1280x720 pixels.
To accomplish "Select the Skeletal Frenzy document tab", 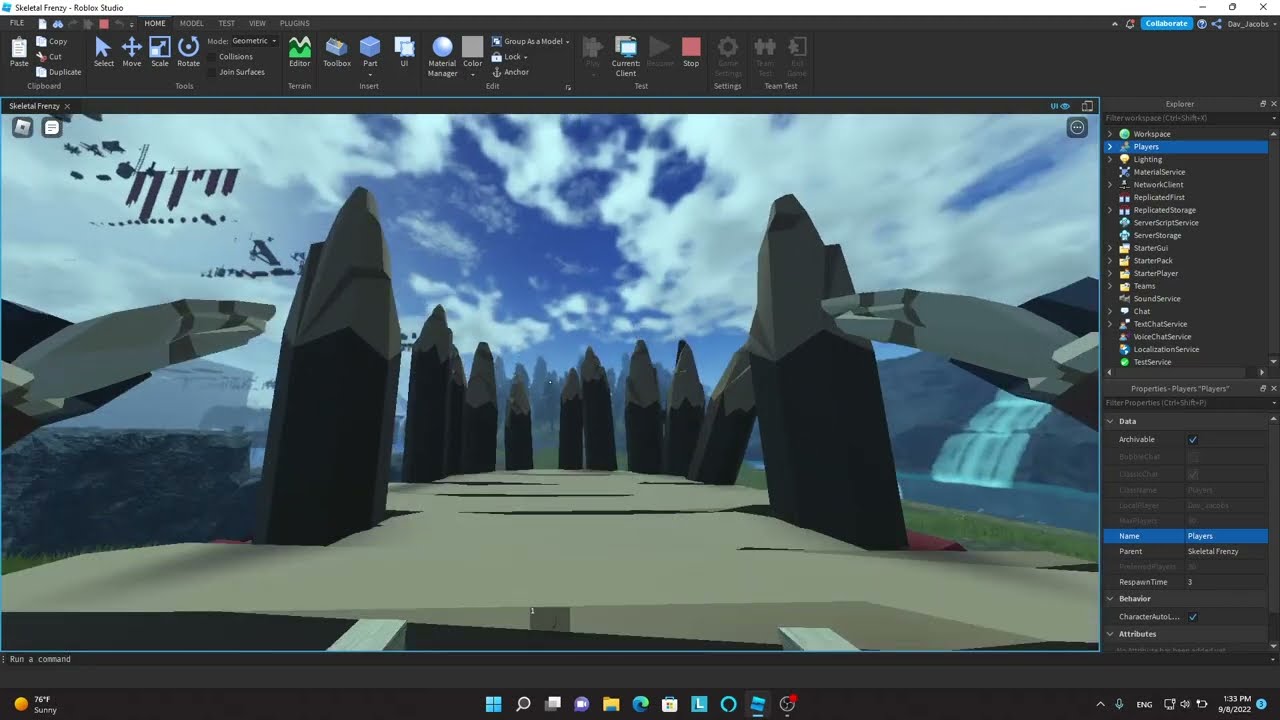I will pyautogui.click(x=35, y=106).
